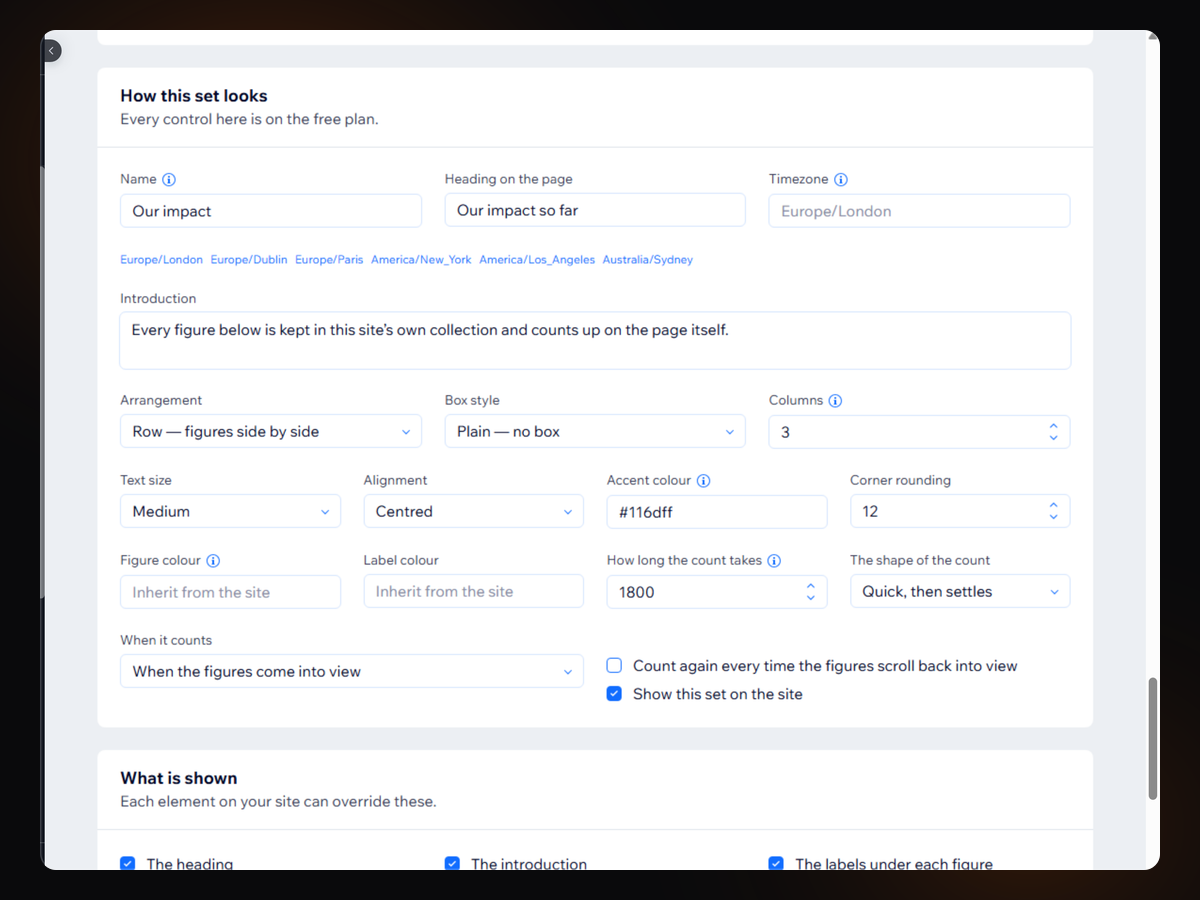Screen dimensions: 1200x900
Task: Click the Accent colour #116dff field
Action: [717, 511]
